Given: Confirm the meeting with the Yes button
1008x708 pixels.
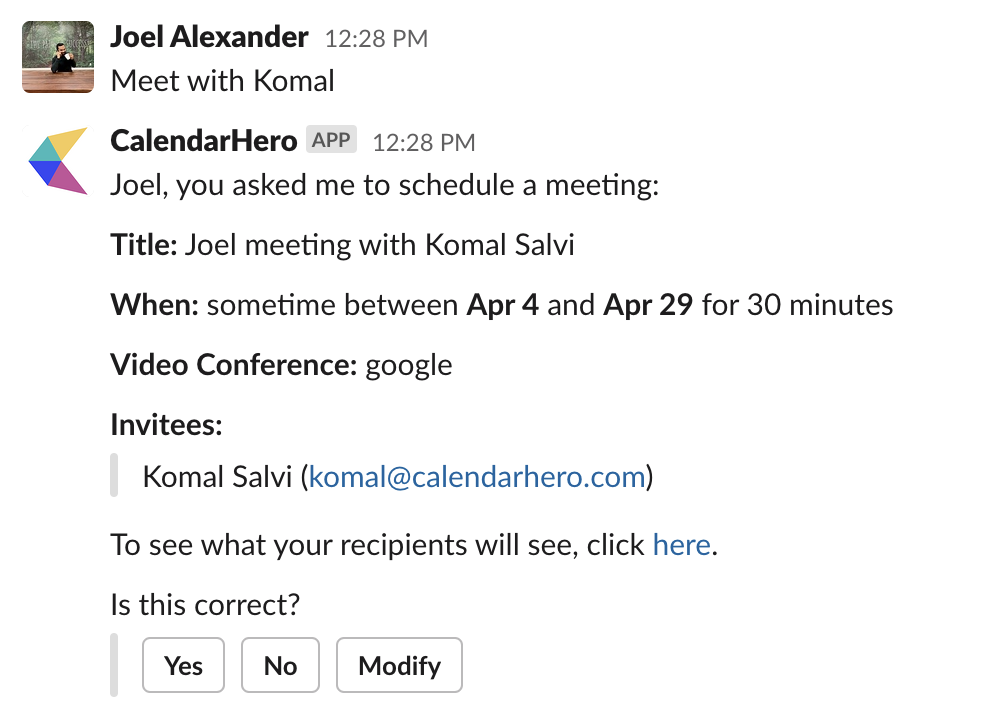Looking at the screenshot, I should point(184,665).
